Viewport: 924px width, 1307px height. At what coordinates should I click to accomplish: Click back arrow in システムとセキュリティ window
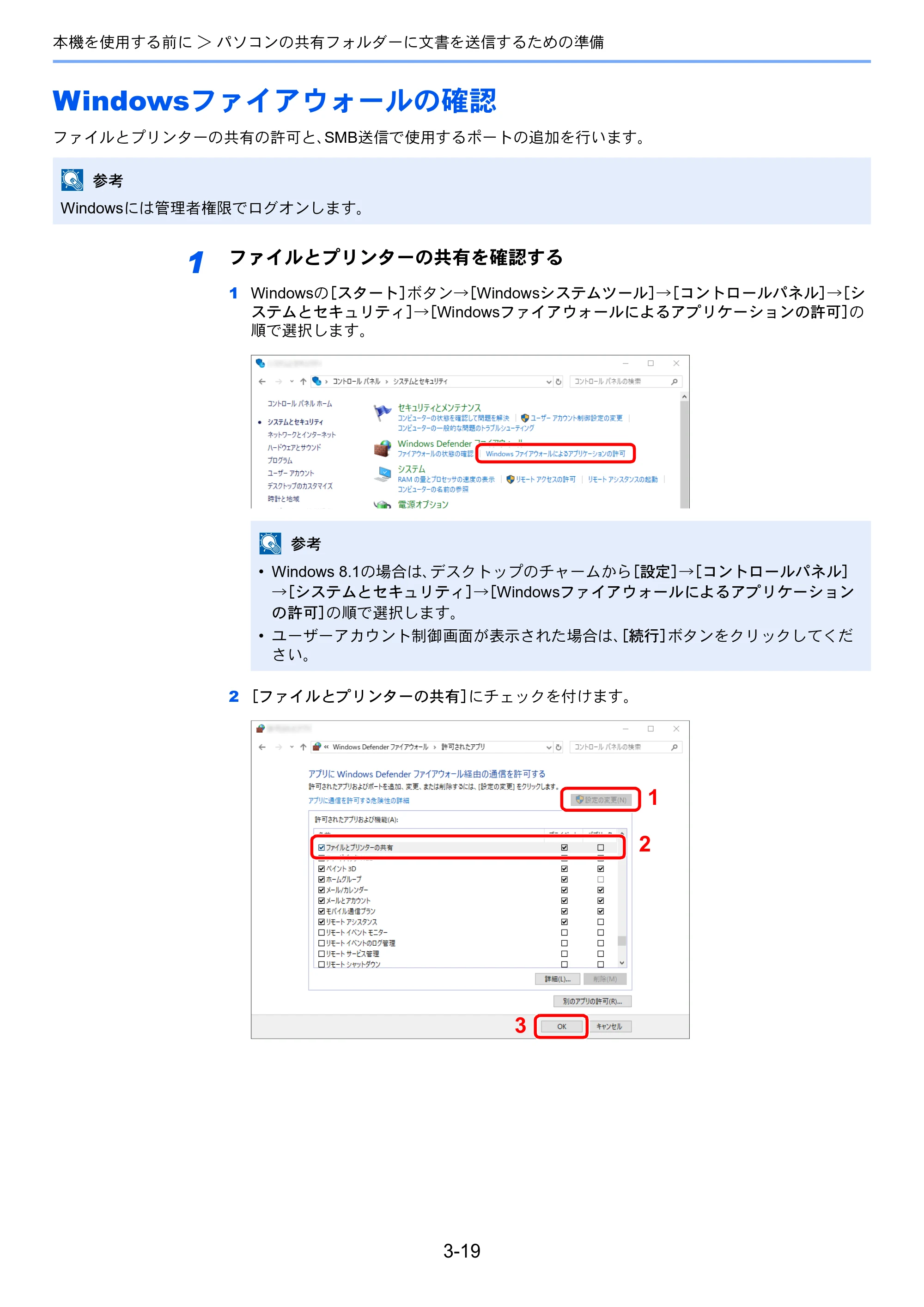[x=262, y=382]
